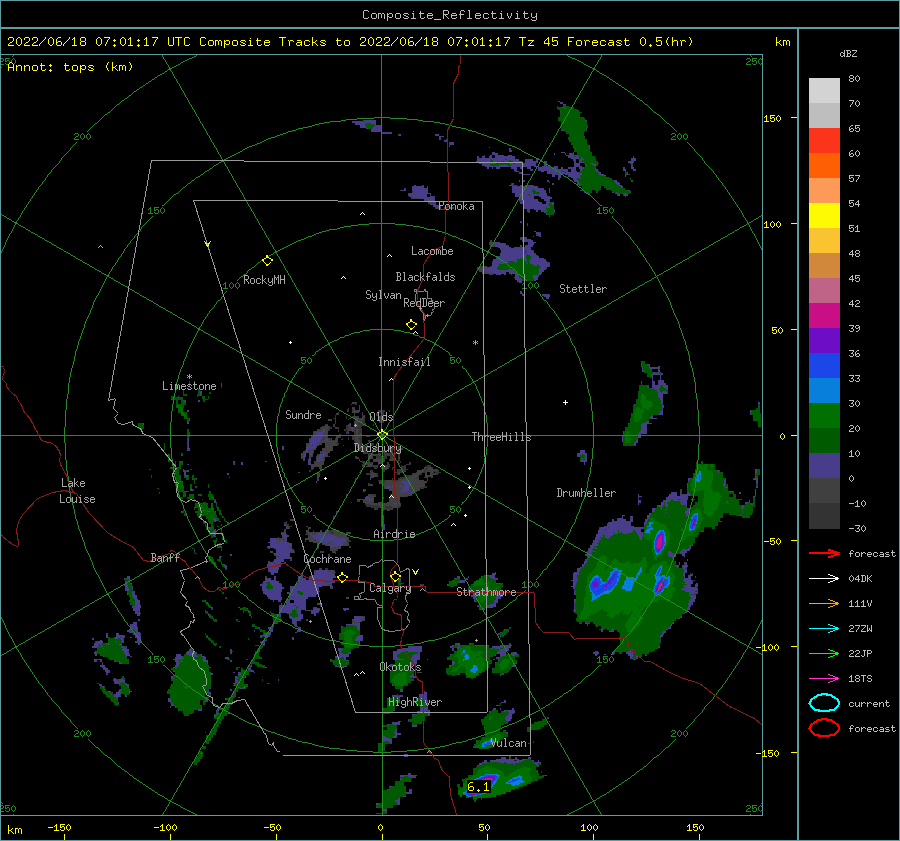Click the dark gray -10 dBZ swatch
The height and width of the screenshot is (841, 900).
[x=824, y=515]
